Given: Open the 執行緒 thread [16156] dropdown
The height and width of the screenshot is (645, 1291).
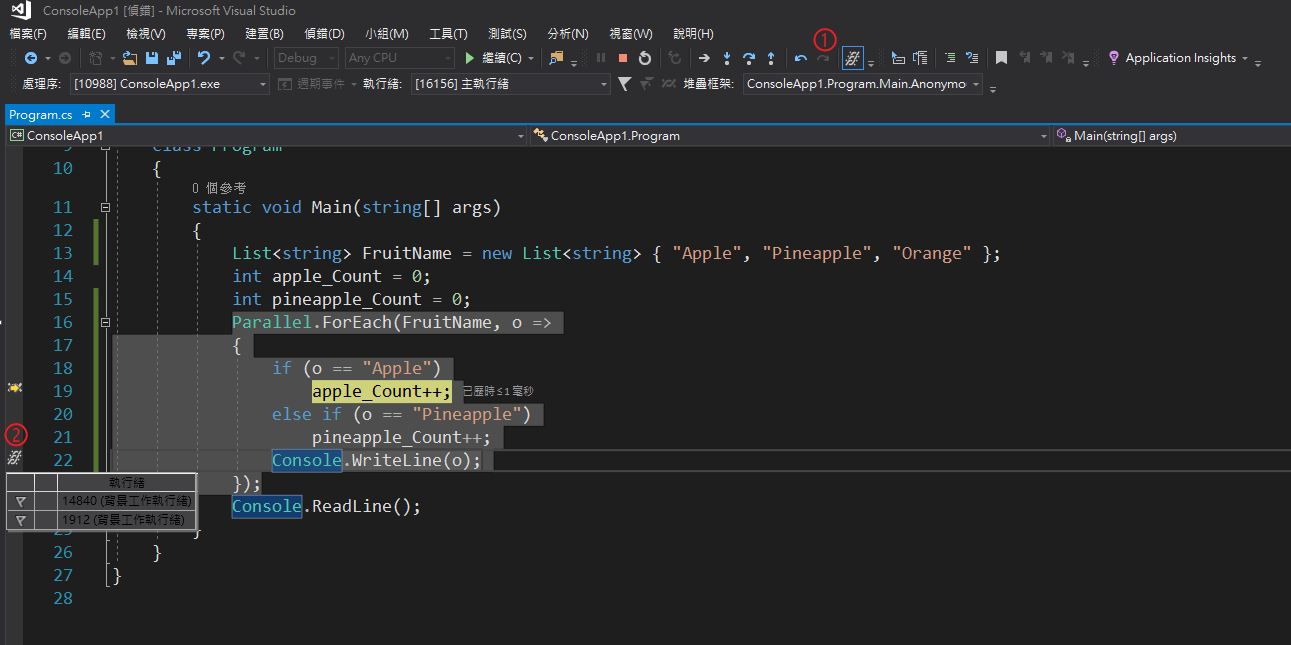Looking at the screenshot, I should pyautogui.click(x=510, y=84).
